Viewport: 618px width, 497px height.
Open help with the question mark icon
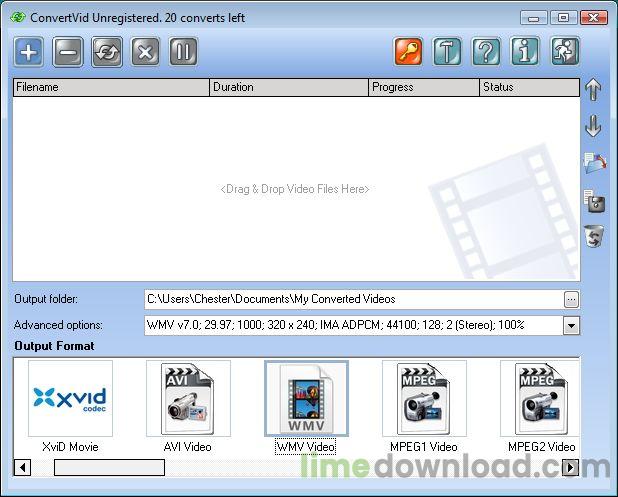[486, 52]
